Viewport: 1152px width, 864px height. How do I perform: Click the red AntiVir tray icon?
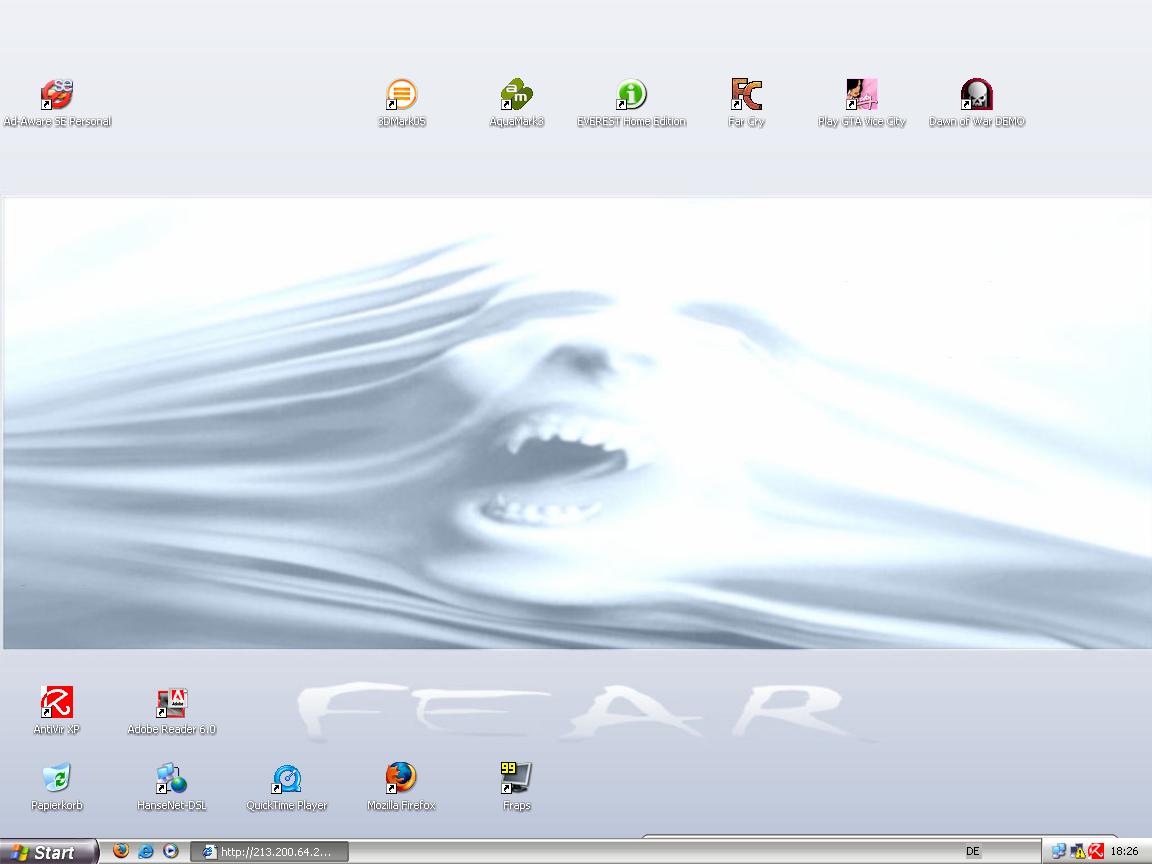click(1096, 852)
